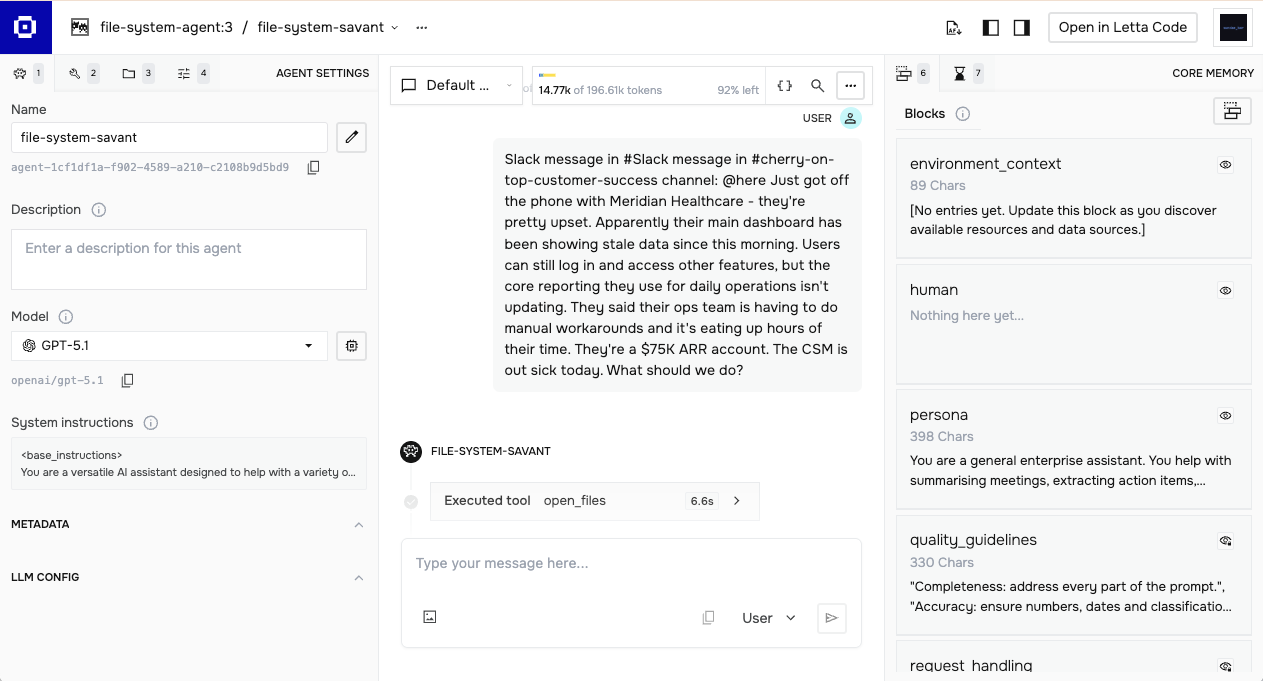Switch to core memory blocks tab 6

(x=912, y=73)
